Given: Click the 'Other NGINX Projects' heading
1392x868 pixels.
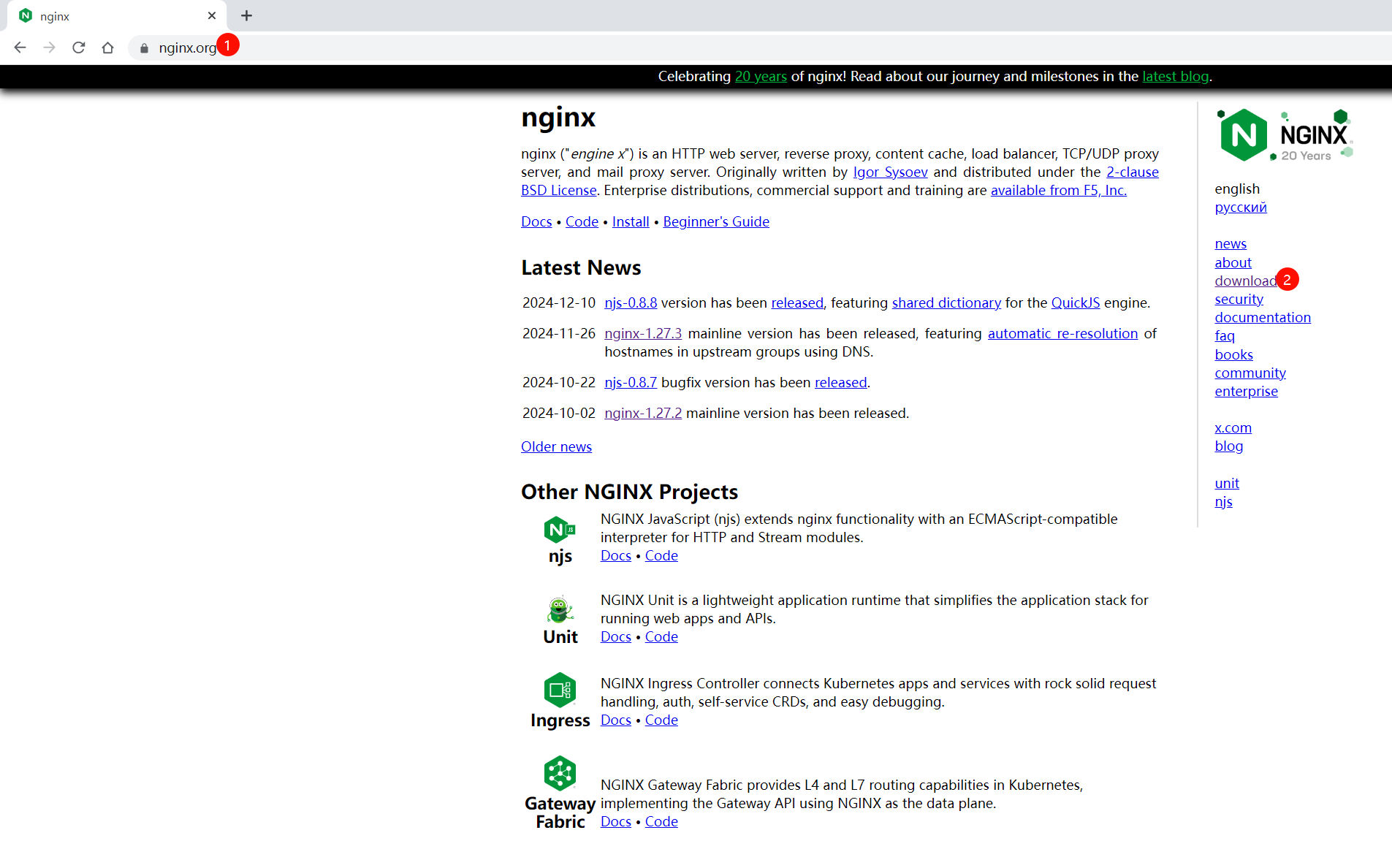Looking at the screenshot, I should pos(629,492).
